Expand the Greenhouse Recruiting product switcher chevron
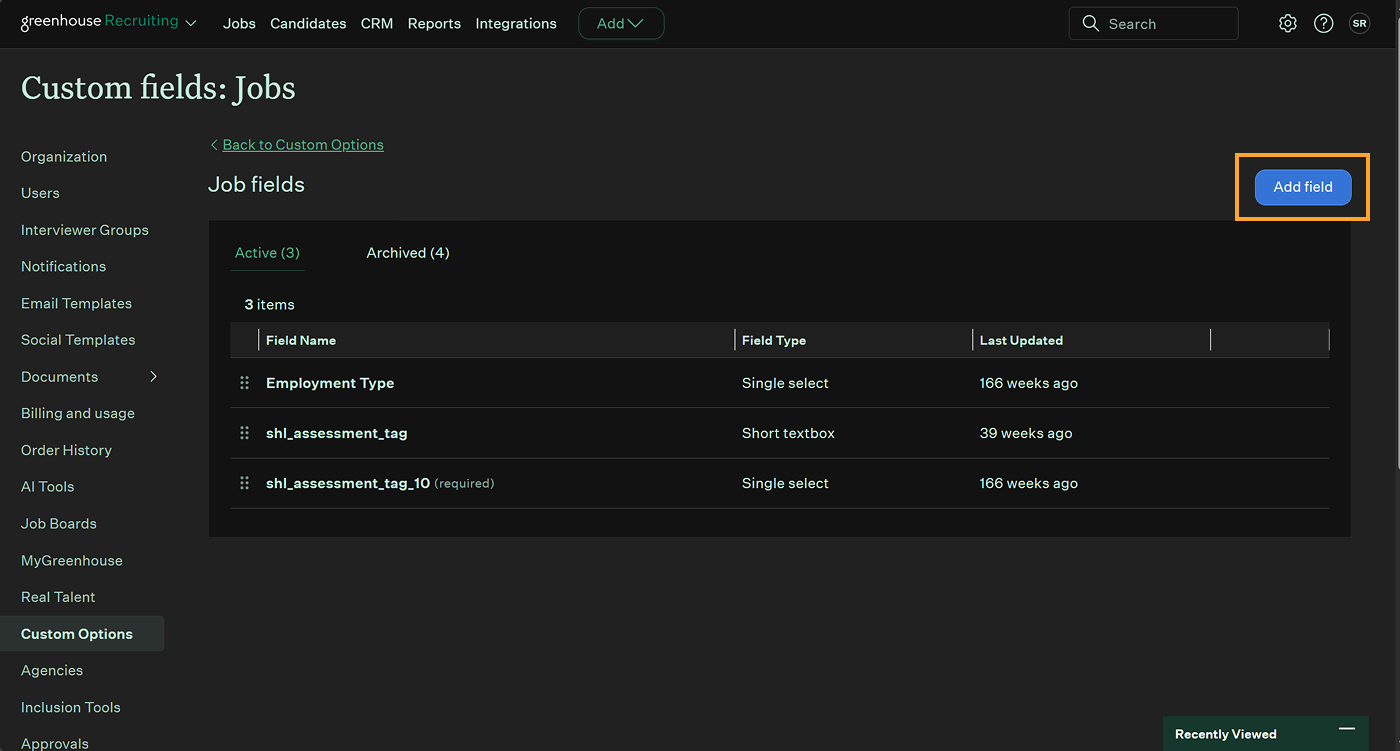The image size is (1400, 751). coord(191,23)
